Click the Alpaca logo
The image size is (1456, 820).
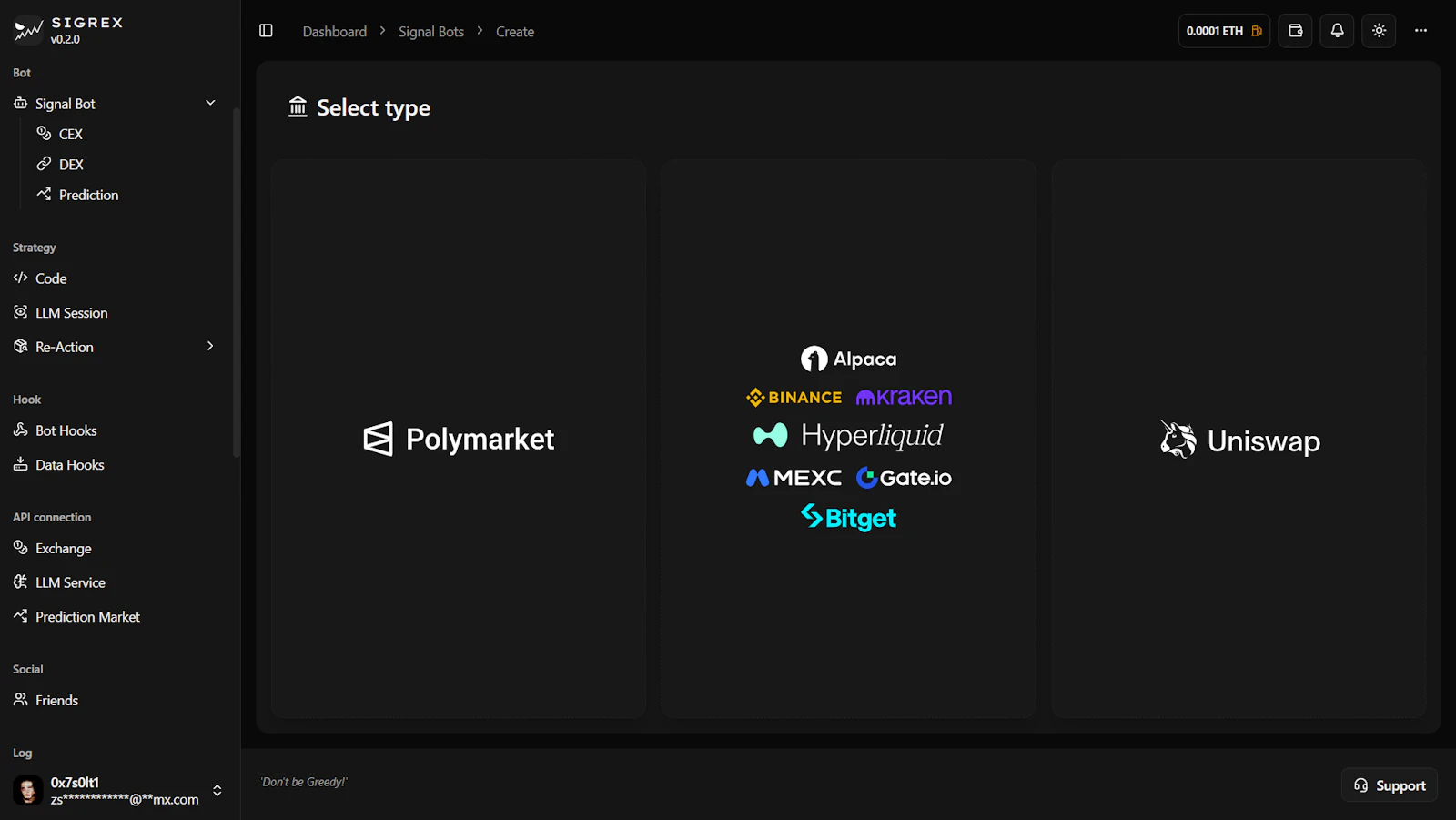848,359
